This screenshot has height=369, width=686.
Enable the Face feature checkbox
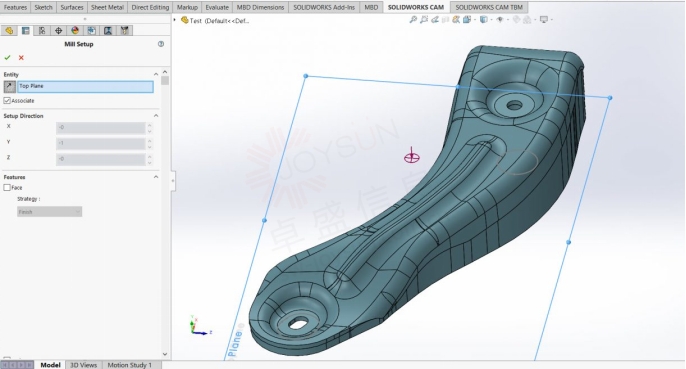click(7, 187)
